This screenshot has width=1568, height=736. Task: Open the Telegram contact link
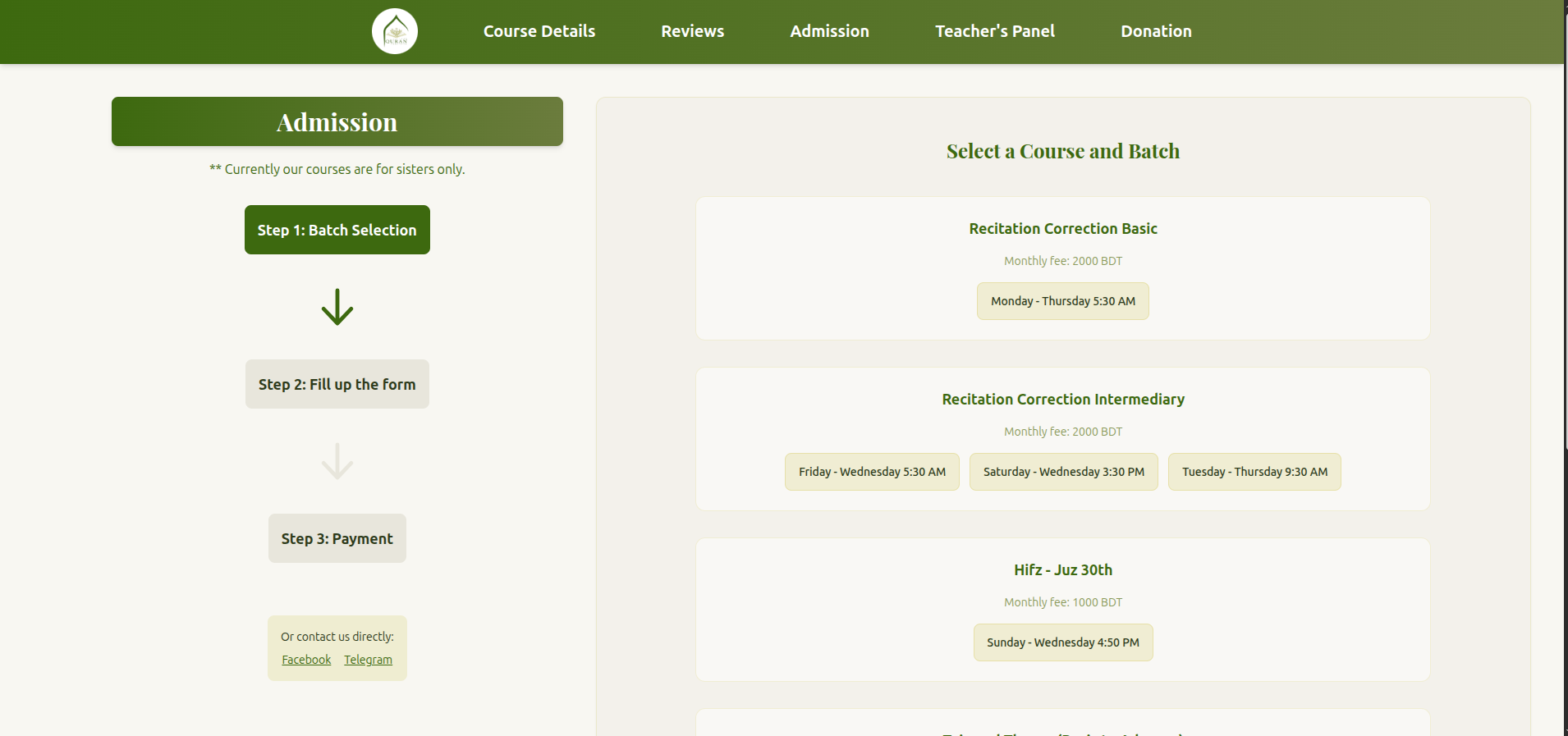coord(368,660)
